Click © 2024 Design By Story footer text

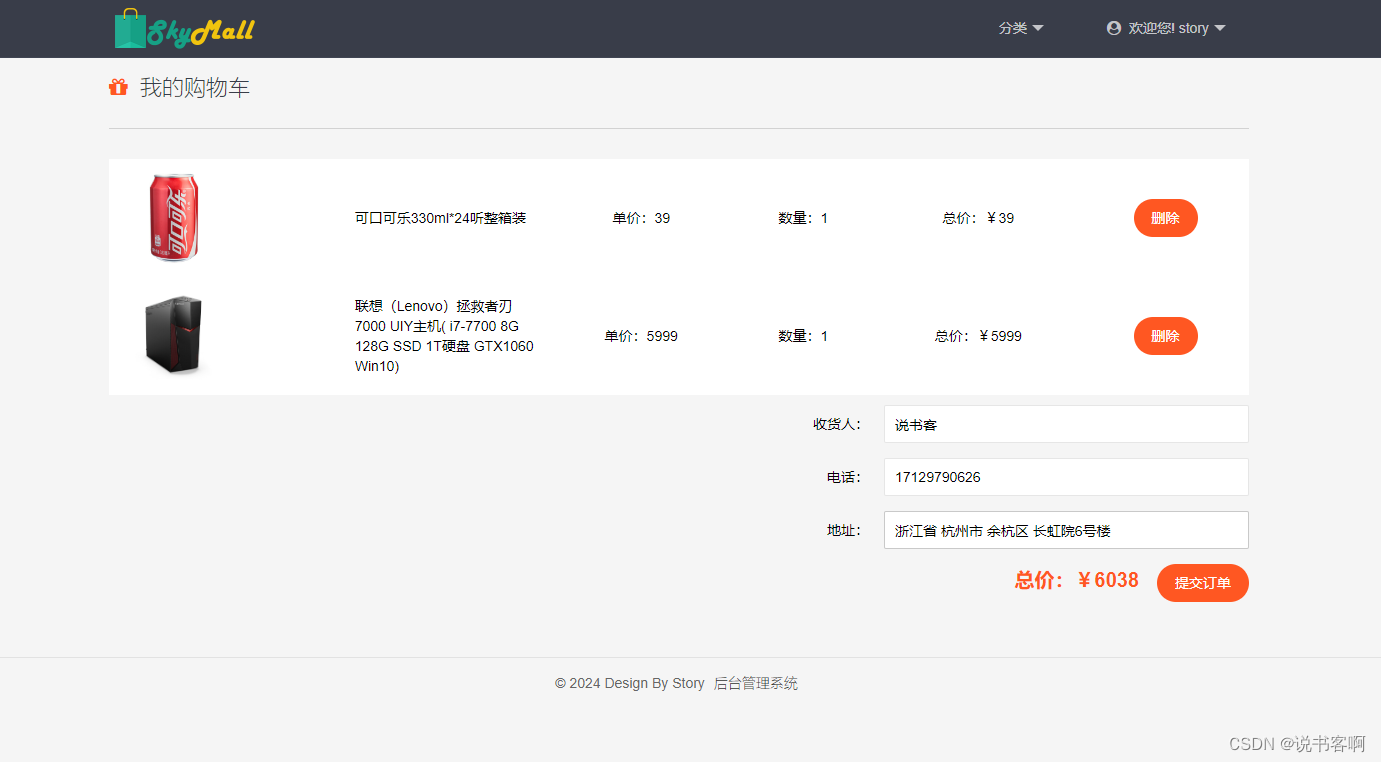click(x=630, y=684)
